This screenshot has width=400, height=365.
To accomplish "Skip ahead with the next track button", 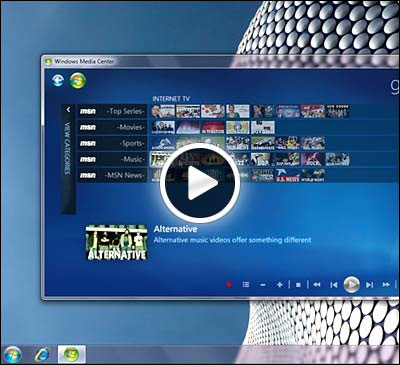I will point(369,285).
